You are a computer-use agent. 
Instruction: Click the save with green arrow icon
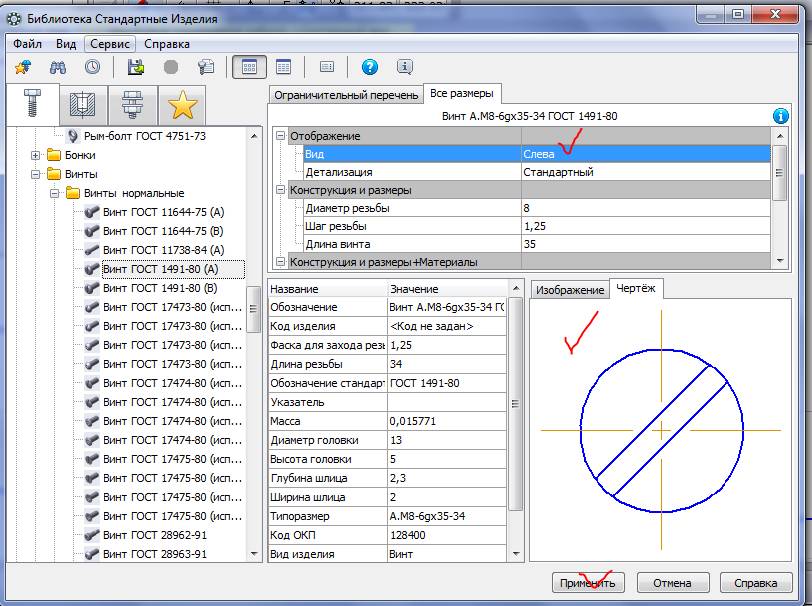(x=136, y=67)
